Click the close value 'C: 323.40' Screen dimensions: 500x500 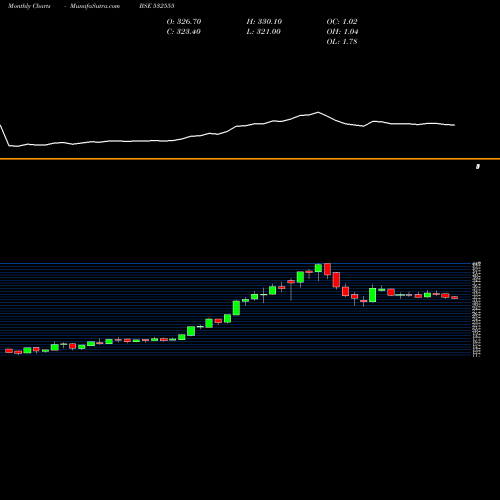tap(184, 32)
